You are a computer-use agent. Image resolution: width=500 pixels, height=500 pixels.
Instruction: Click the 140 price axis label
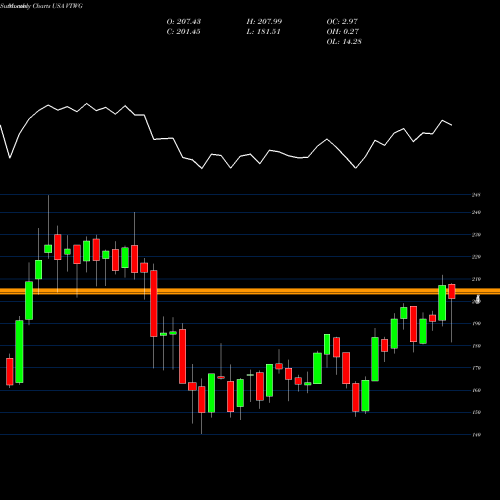(x=476, y=435)
